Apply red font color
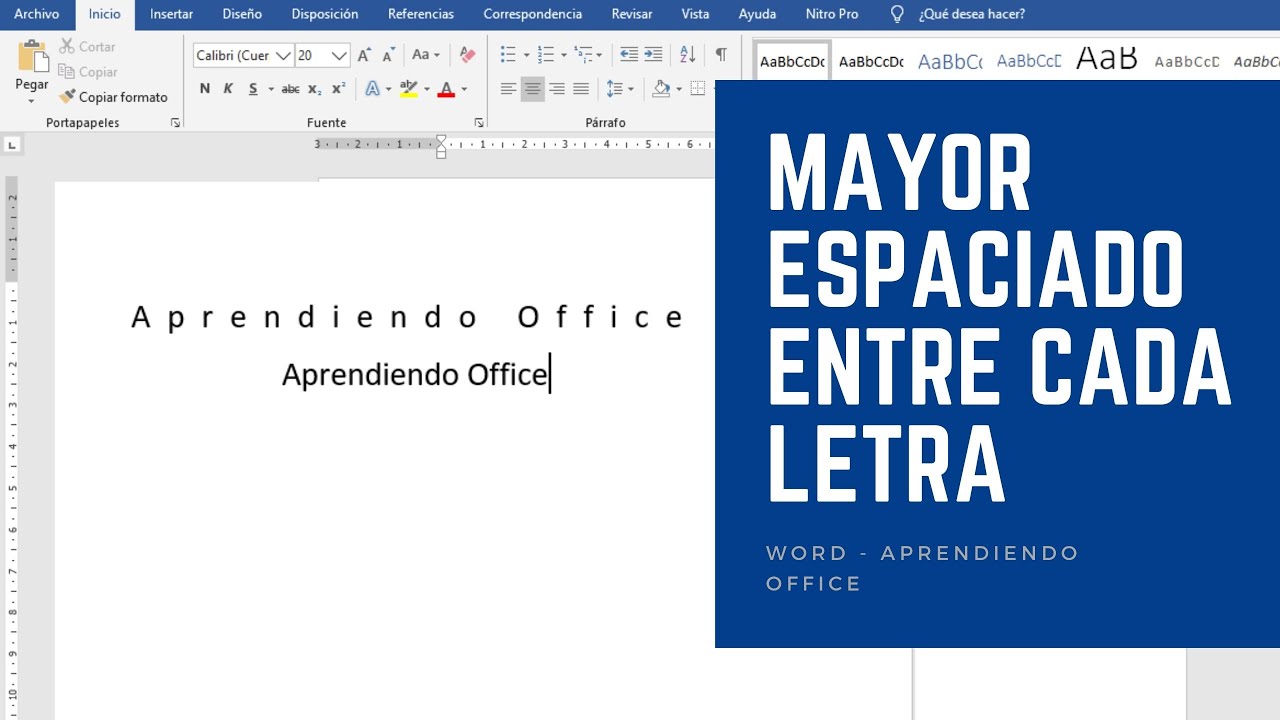This screenshot has height=720, width=1280. pyautogui.click(x=446, y=89)
